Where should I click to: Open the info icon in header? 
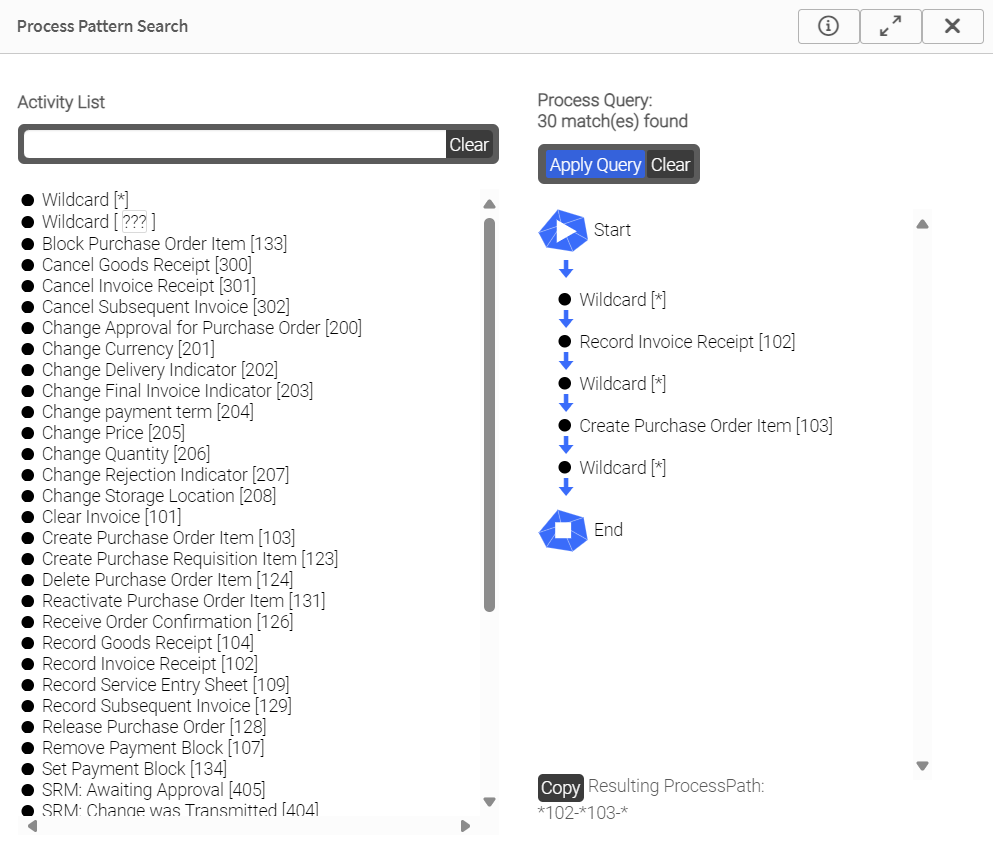[x=828, y=27]
